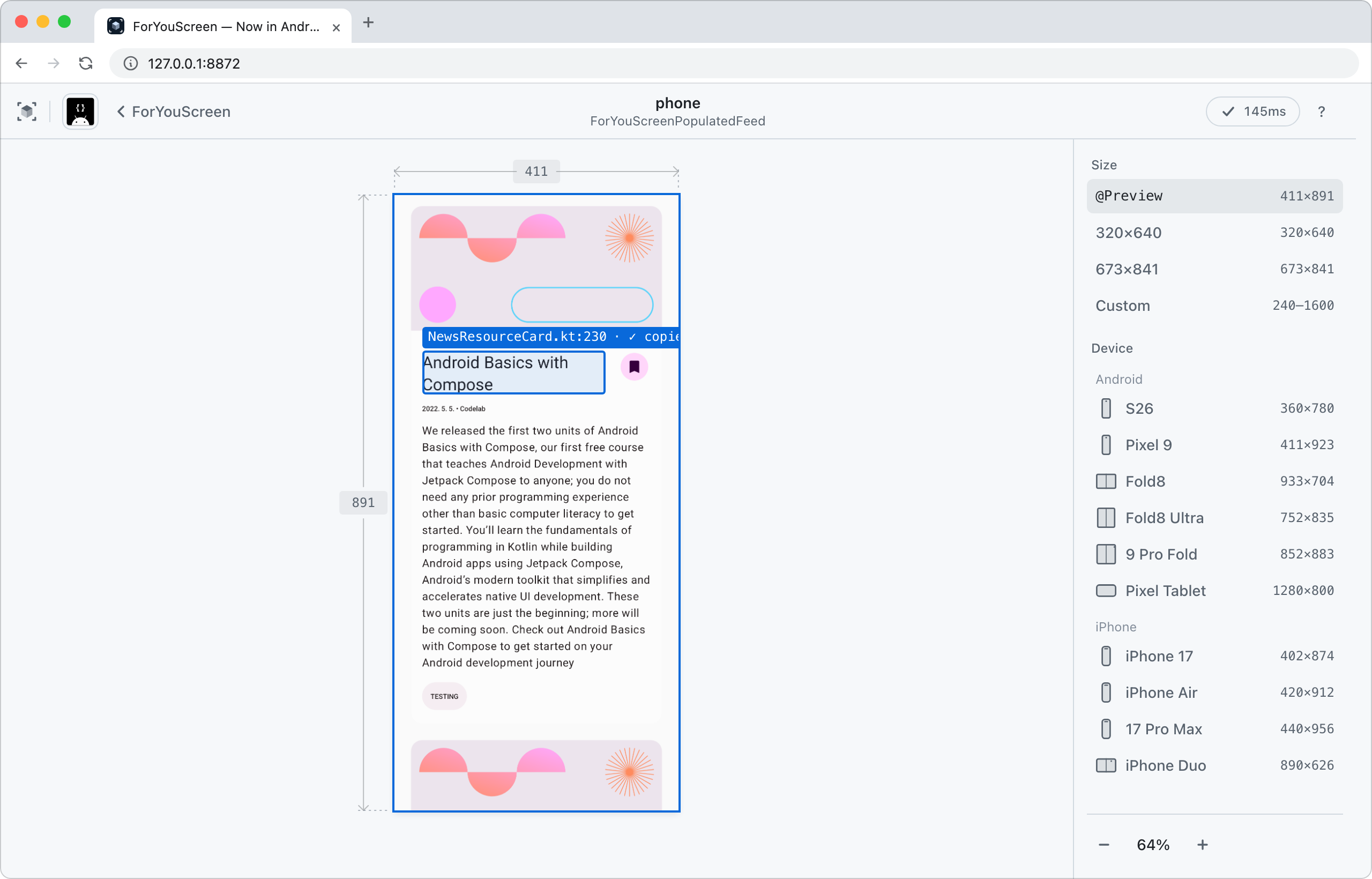
Task: Click the 145ms render status badge
Action: coord(1252,111)
